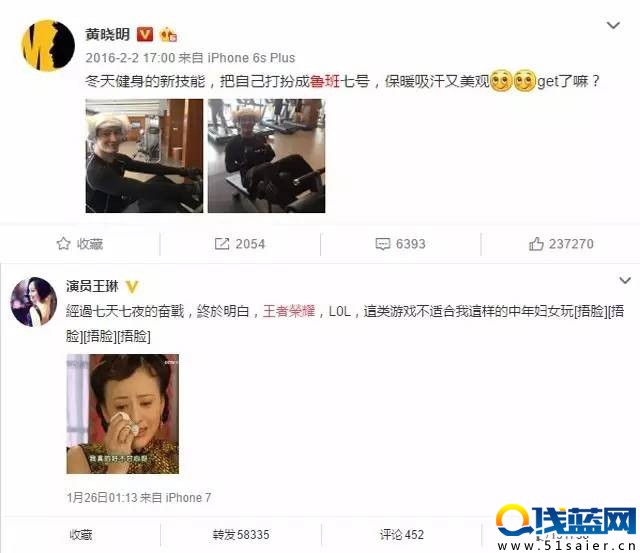The height and width of the screenshot is (553, 640).
Task: Open the 王者荣耀 red topic link
Action: point(289,311)
